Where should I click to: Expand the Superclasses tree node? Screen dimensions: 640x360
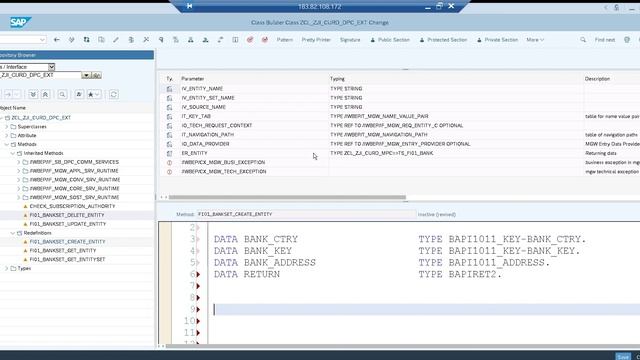(x=7, y=127)
